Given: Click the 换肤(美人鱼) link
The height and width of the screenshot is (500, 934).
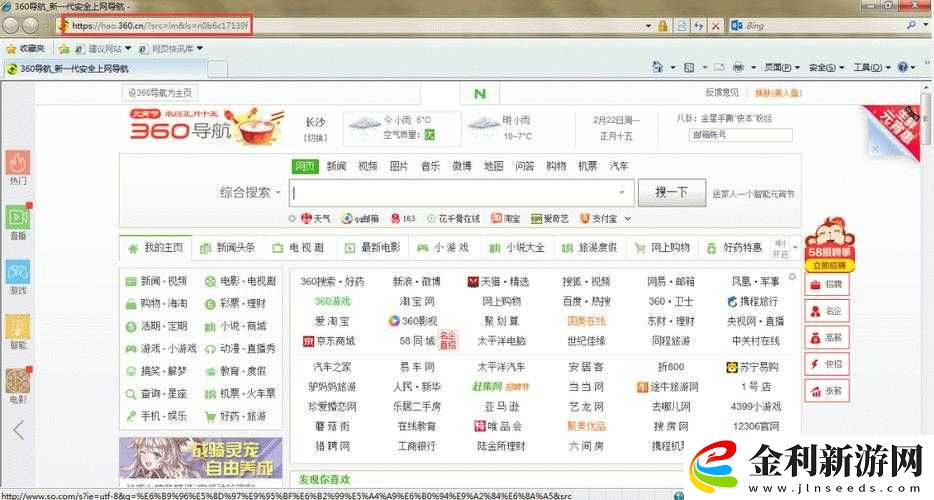Looking at the screenshot, I should tap(778, 93).
